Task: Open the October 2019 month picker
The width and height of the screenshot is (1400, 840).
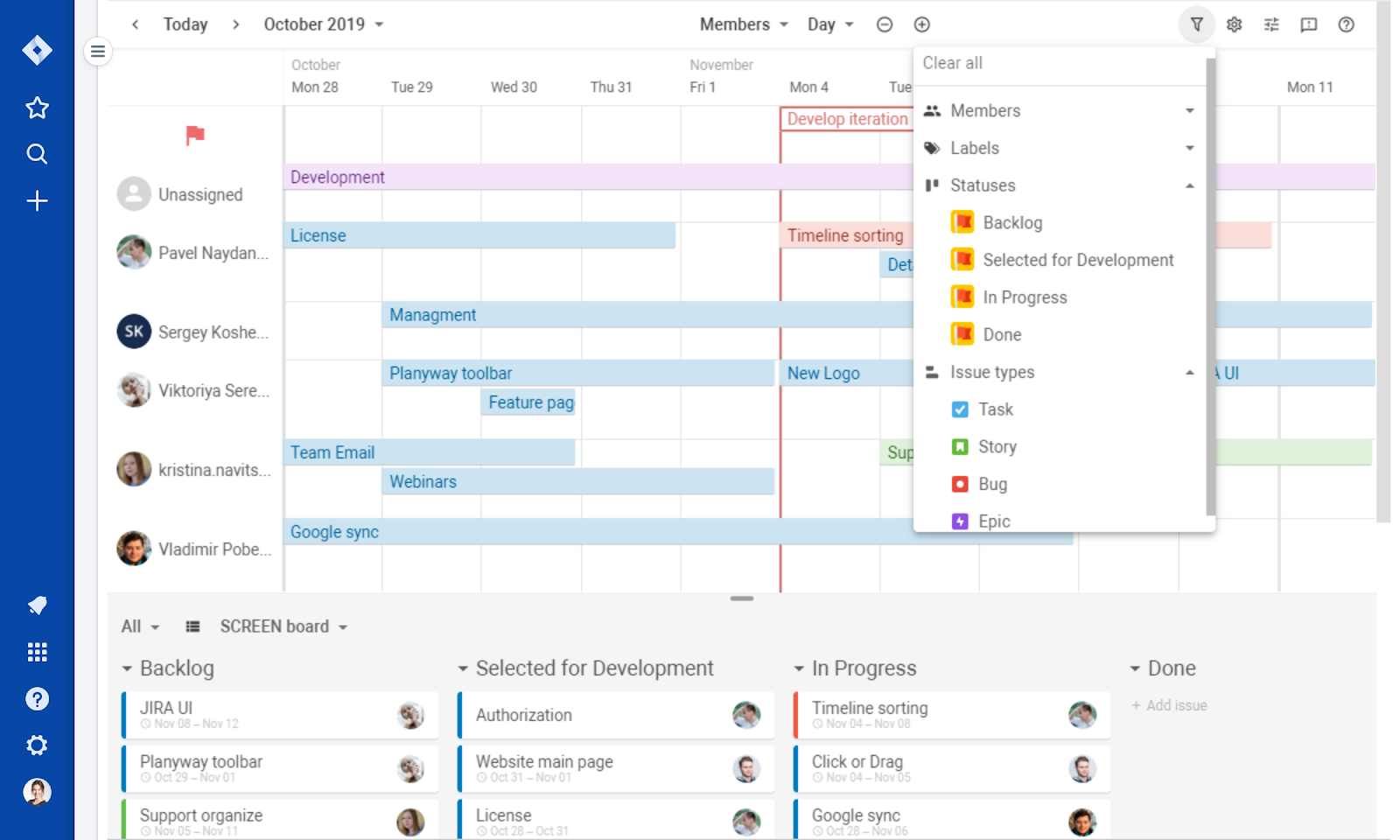Action: (x=321, y=24)
